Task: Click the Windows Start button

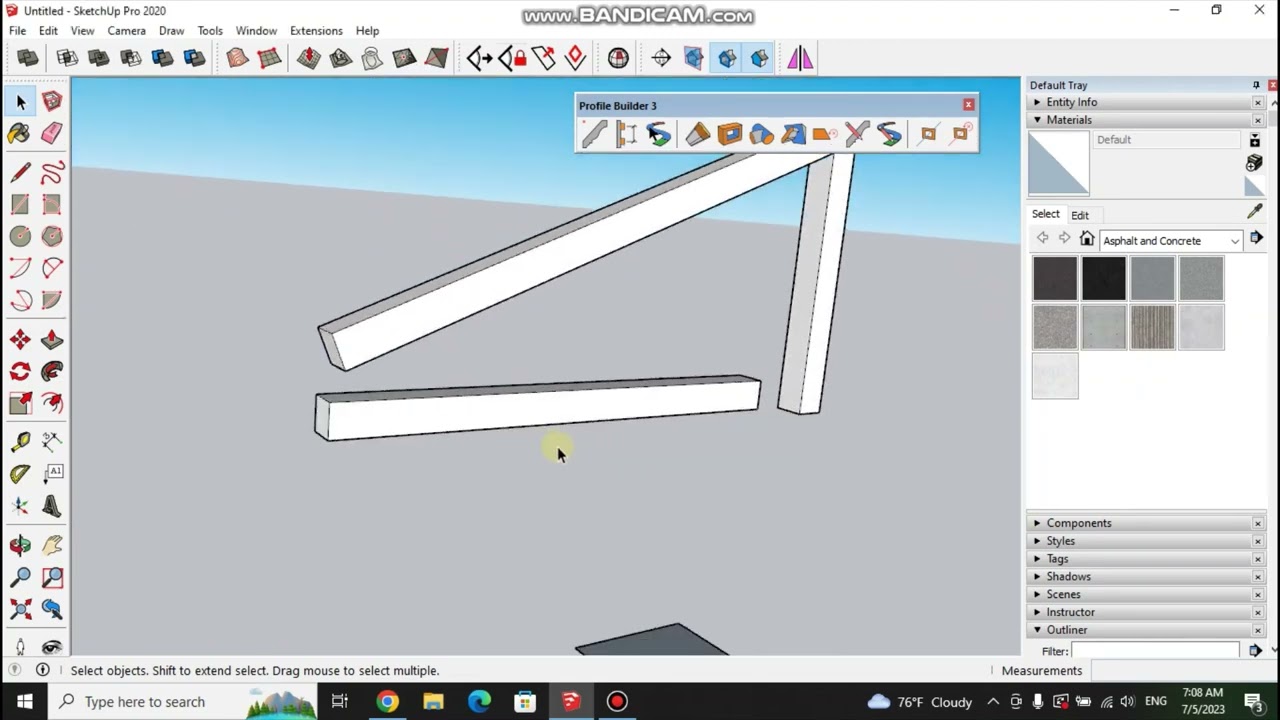Action: click(x=24, y=701)
